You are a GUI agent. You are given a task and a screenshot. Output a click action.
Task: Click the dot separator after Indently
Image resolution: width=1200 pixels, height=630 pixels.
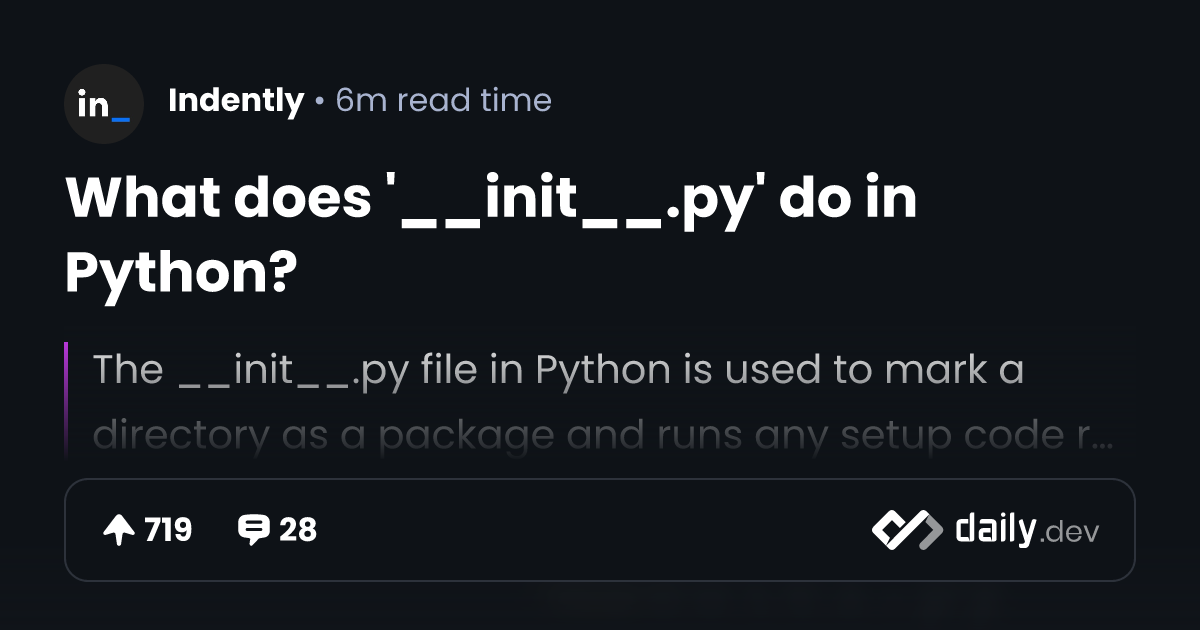pos(319,101)
